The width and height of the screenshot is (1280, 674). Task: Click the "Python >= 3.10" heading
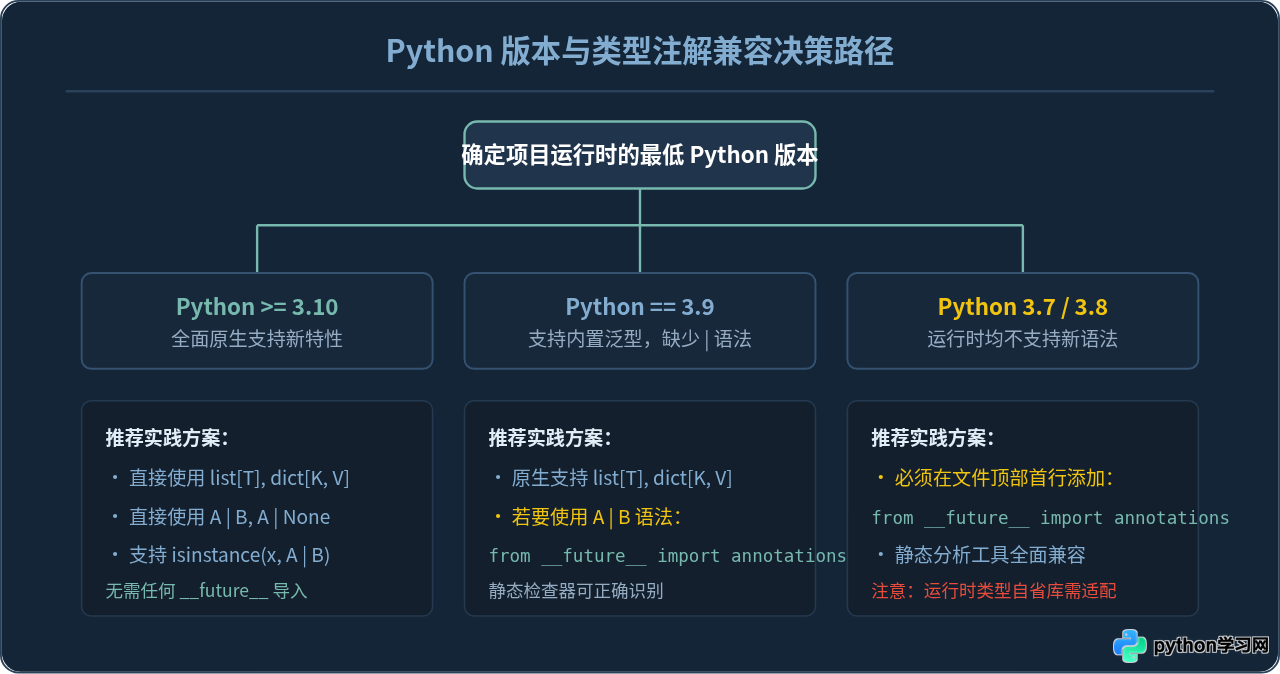pyautogui.click(x=257, y=307)
